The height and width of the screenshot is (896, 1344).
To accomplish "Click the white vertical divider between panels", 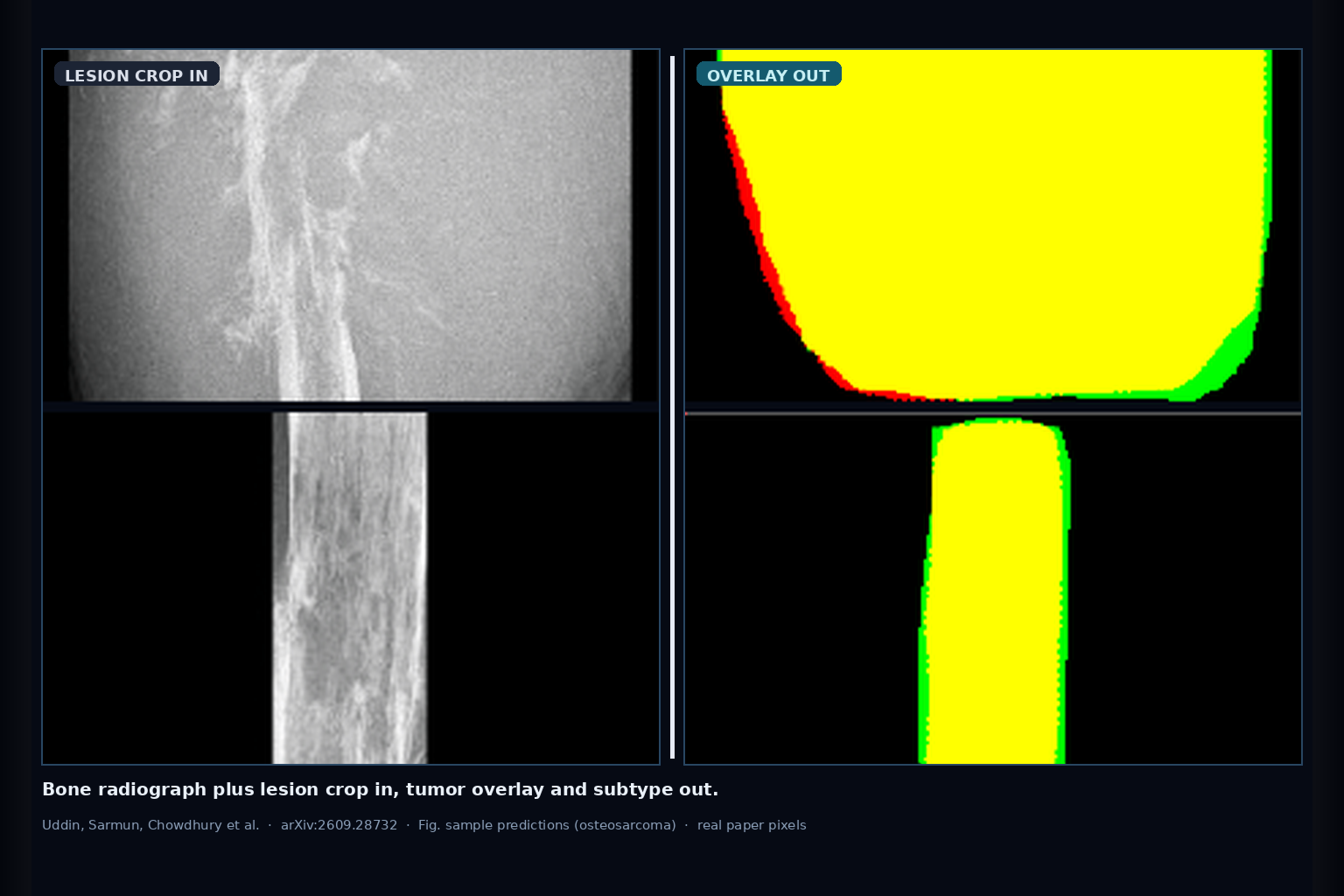I will point(672,407).
